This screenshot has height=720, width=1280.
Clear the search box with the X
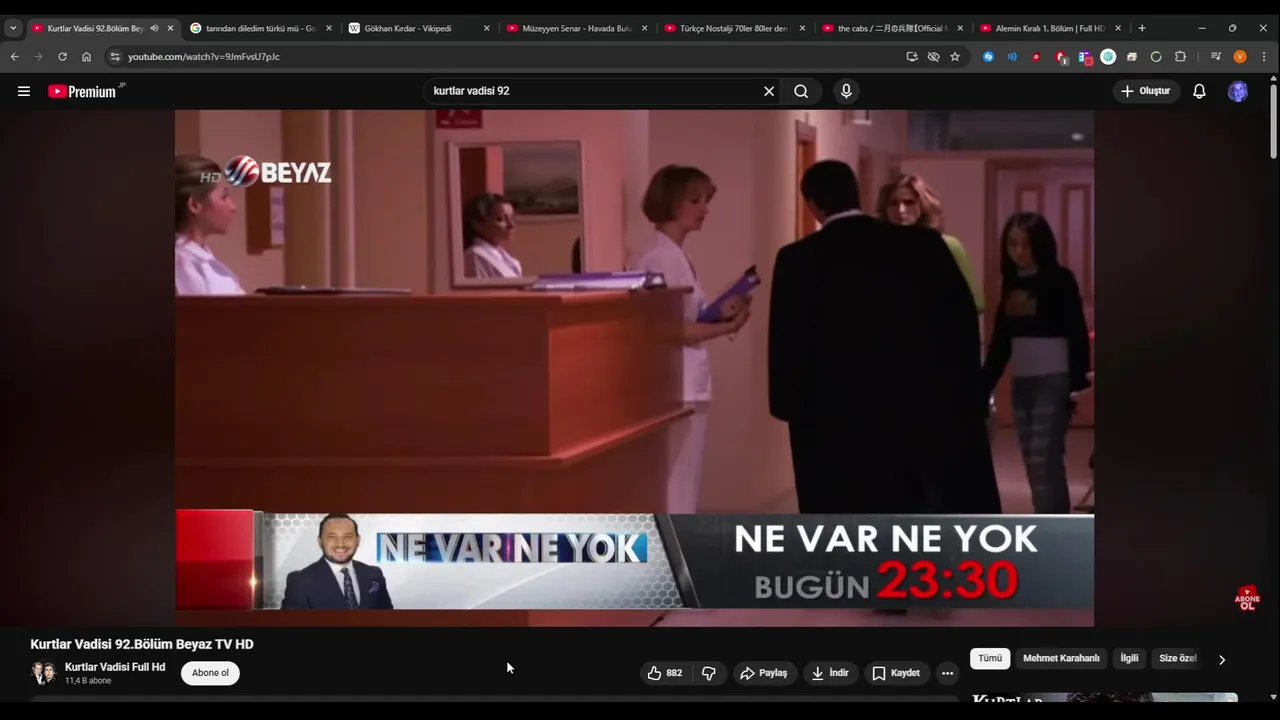click(x=769, y=91)
